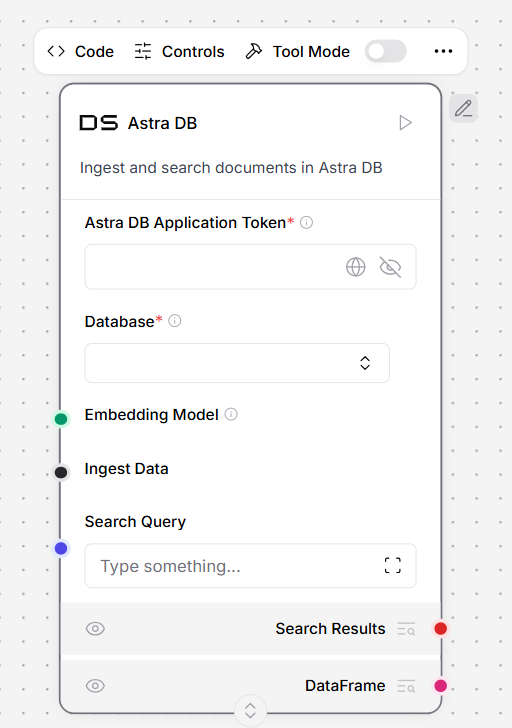Viewport: 512px width, 728px height.
Task: Inspect the DataFrame output icon
Action: [406, 686]
